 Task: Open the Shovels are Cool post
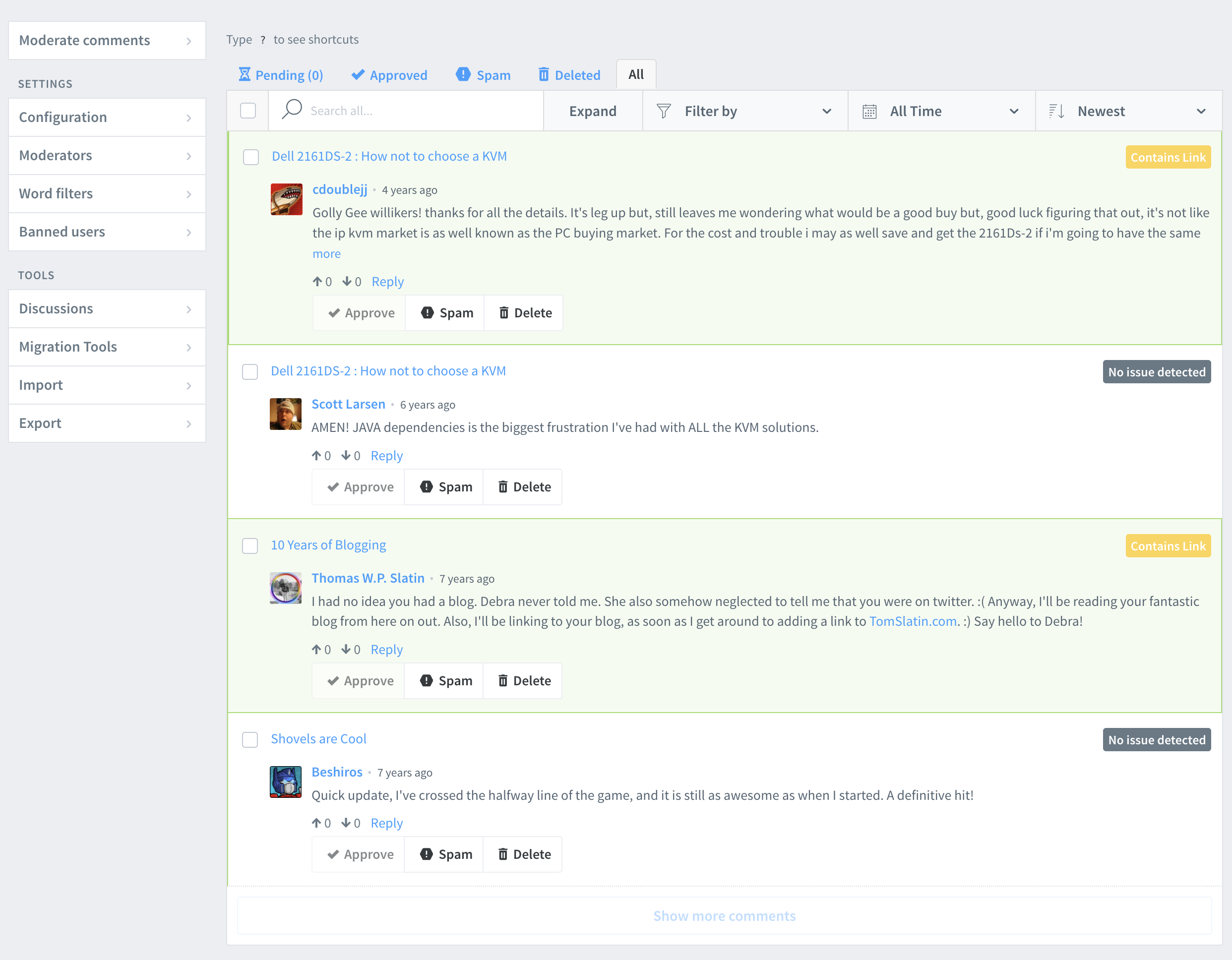pyautogui.click(x=319, y=739)
